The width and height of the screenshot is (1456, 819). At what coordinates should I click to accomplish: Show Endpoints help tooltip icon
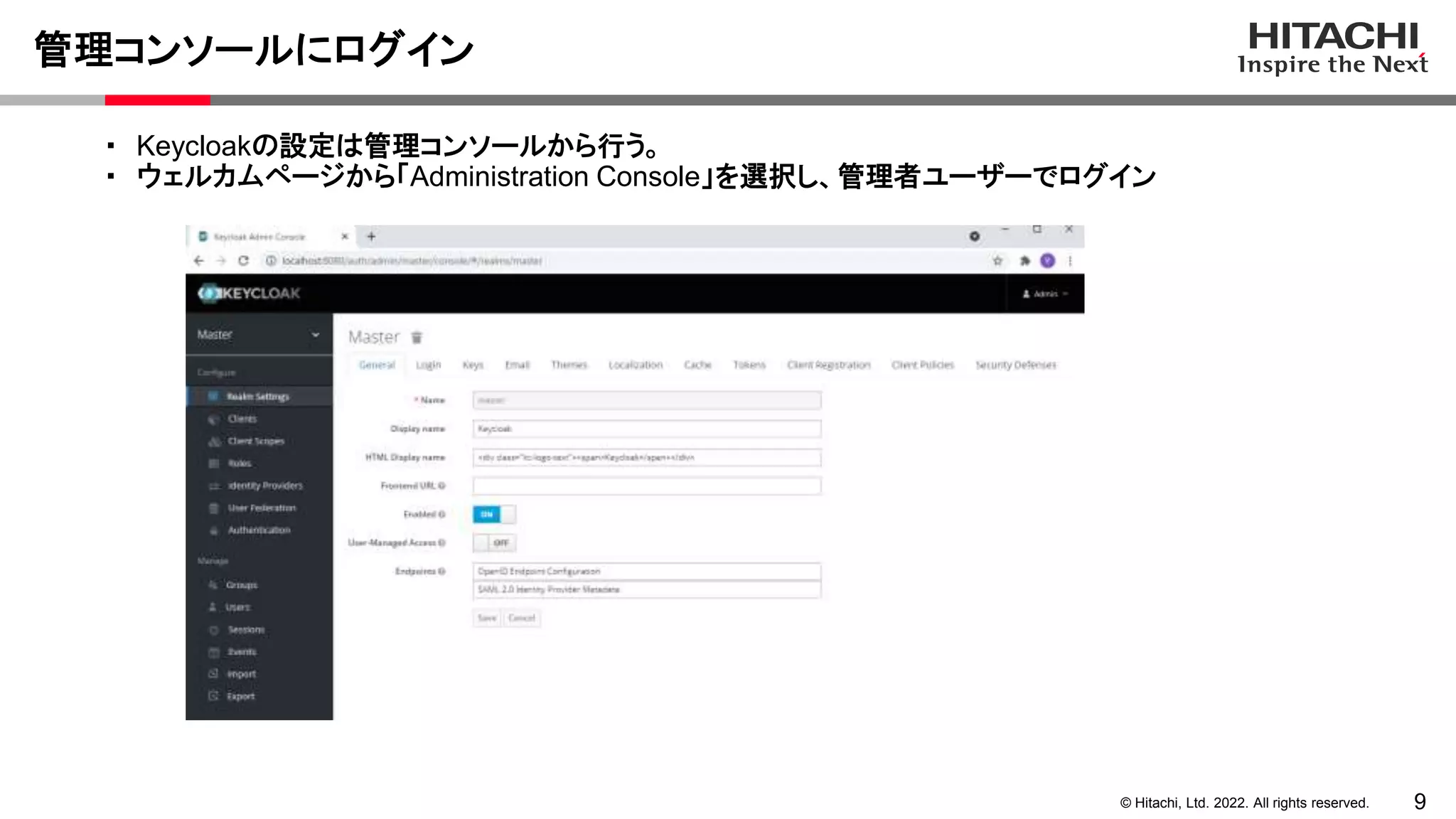(441, 571)
